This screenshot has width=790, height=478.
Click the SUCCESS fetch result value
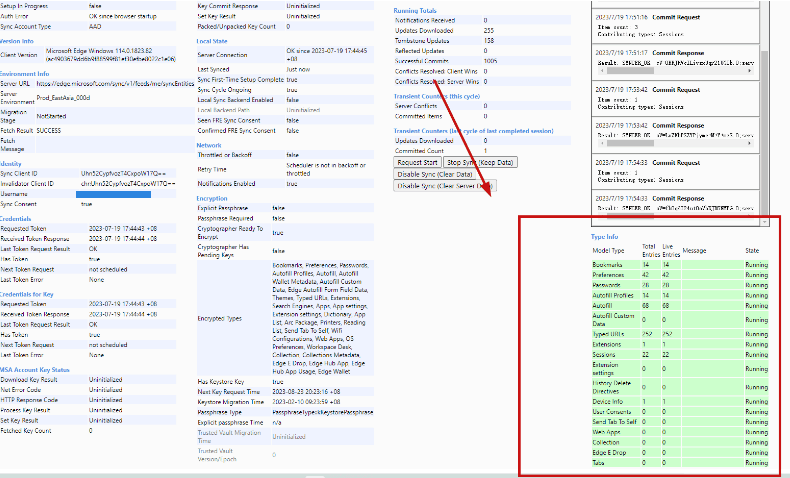(49, 130)
